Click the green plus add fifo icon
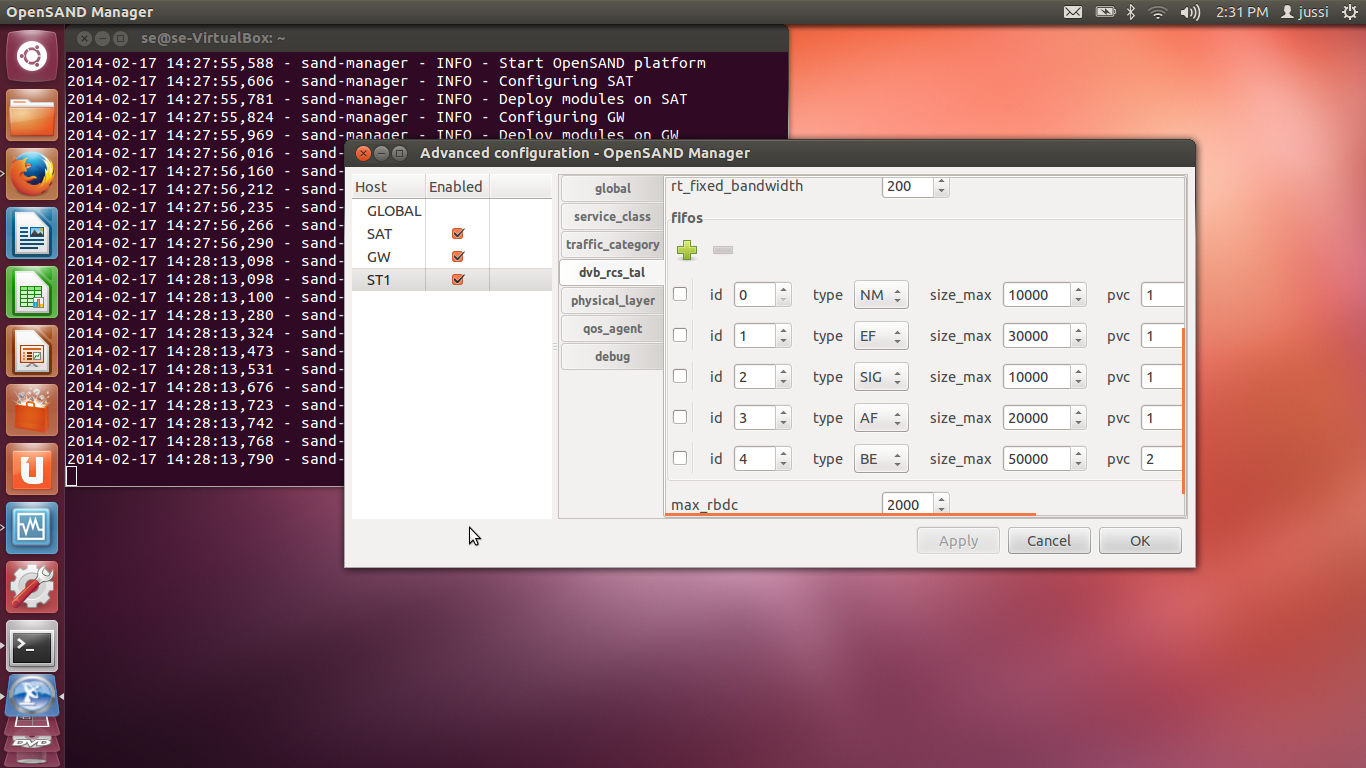 click(x=687, y=250)
